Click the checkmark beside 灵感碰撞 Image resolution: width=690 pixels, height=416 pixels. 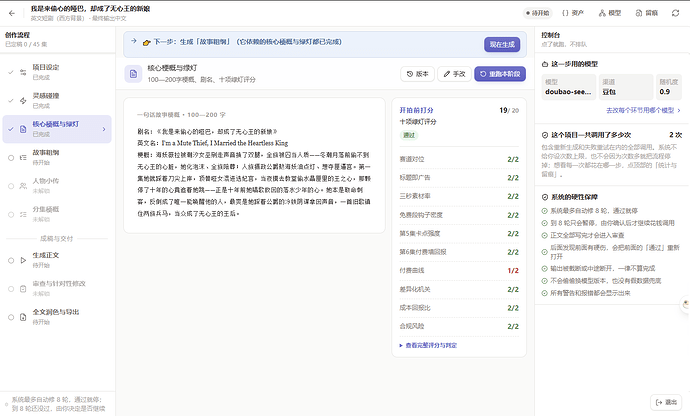click(x=11, y=100)
